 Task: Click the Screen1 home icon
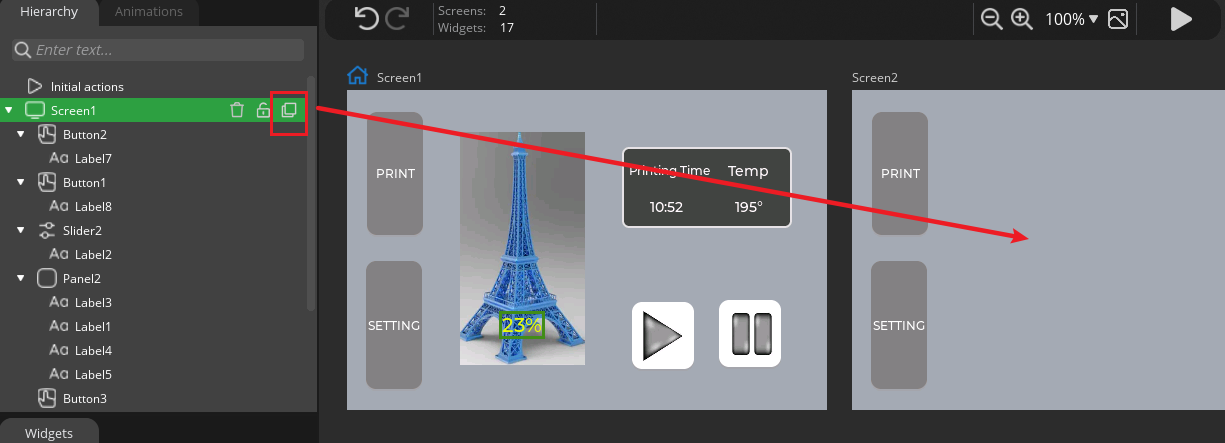point(357,76)
